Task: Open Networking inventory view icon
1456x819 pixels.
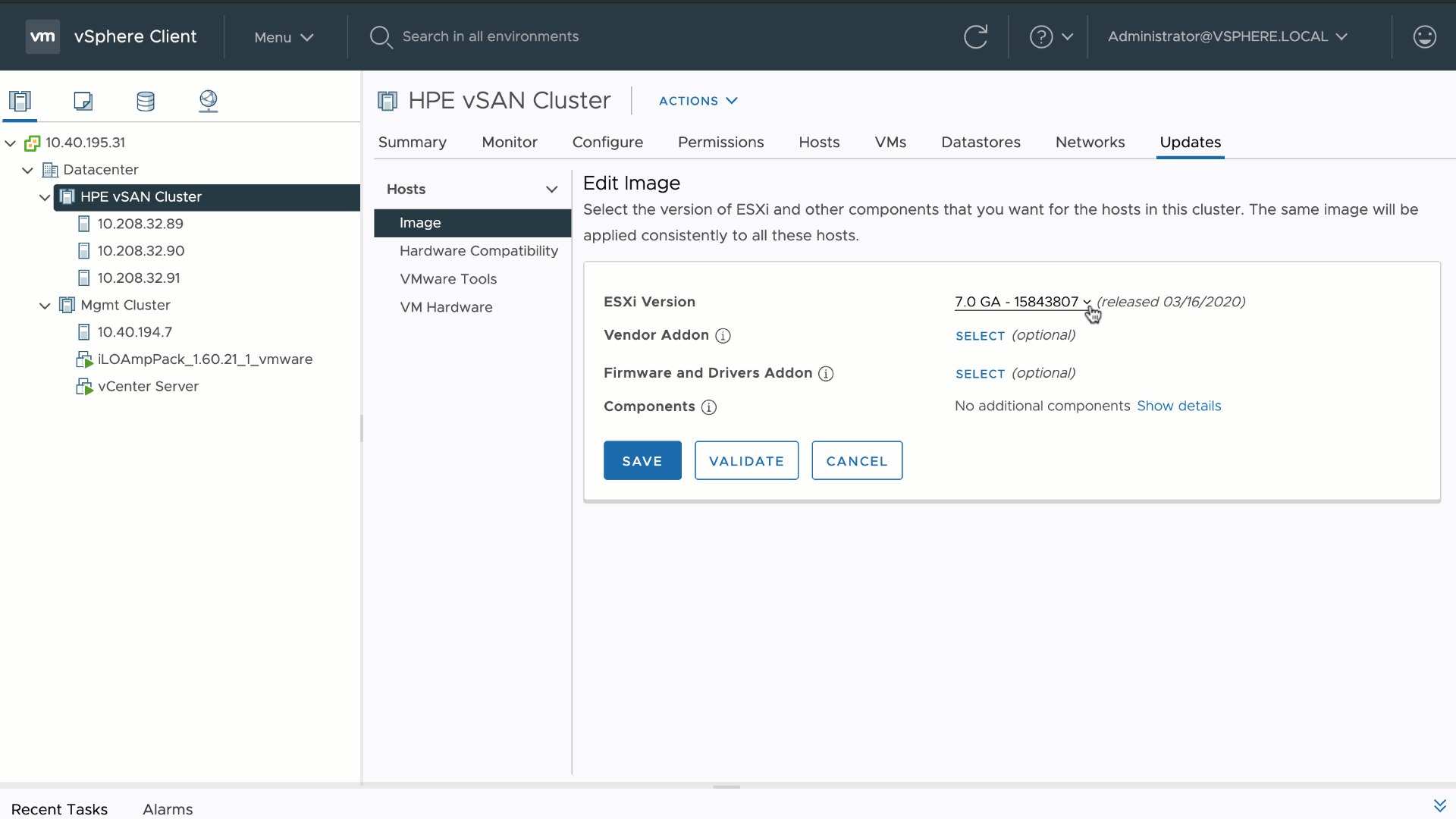Action: tap(209, 101)
